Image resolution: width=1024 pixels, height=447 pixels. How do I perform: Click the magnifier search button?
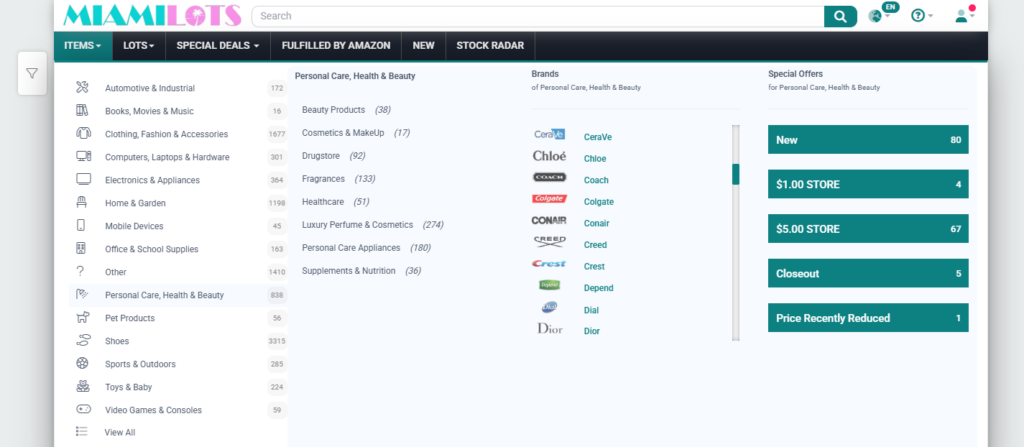coord(840,16)
